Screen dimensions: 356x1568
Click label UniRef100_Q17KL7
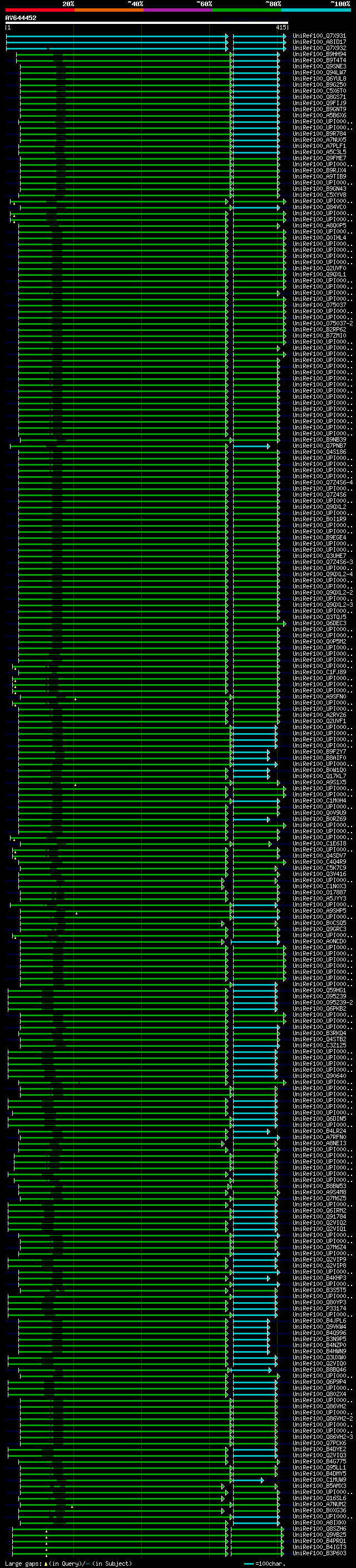319,776
